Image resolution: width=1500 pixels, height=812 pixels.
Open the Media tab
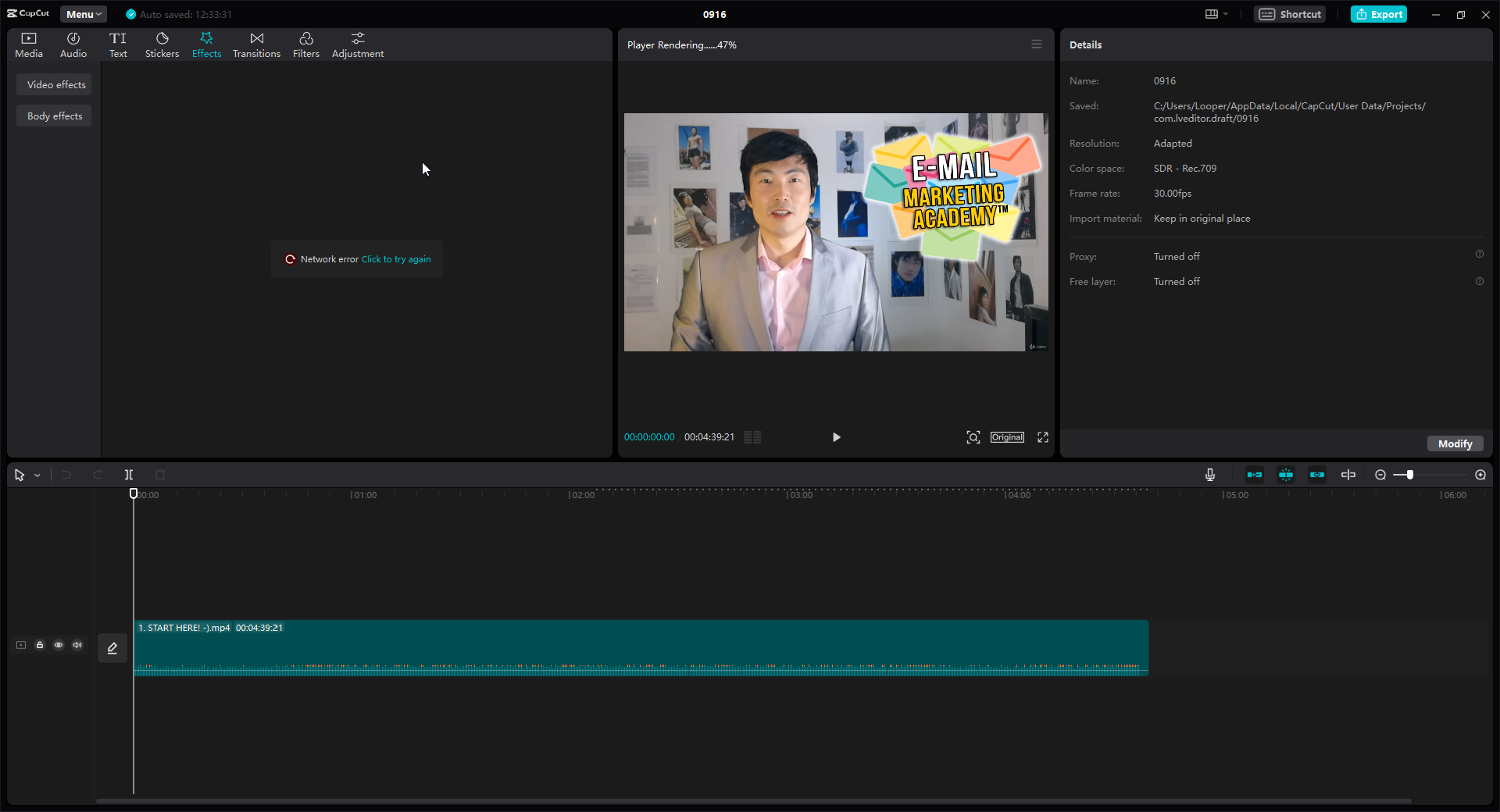pyautogui.click(x=29, y=45)
